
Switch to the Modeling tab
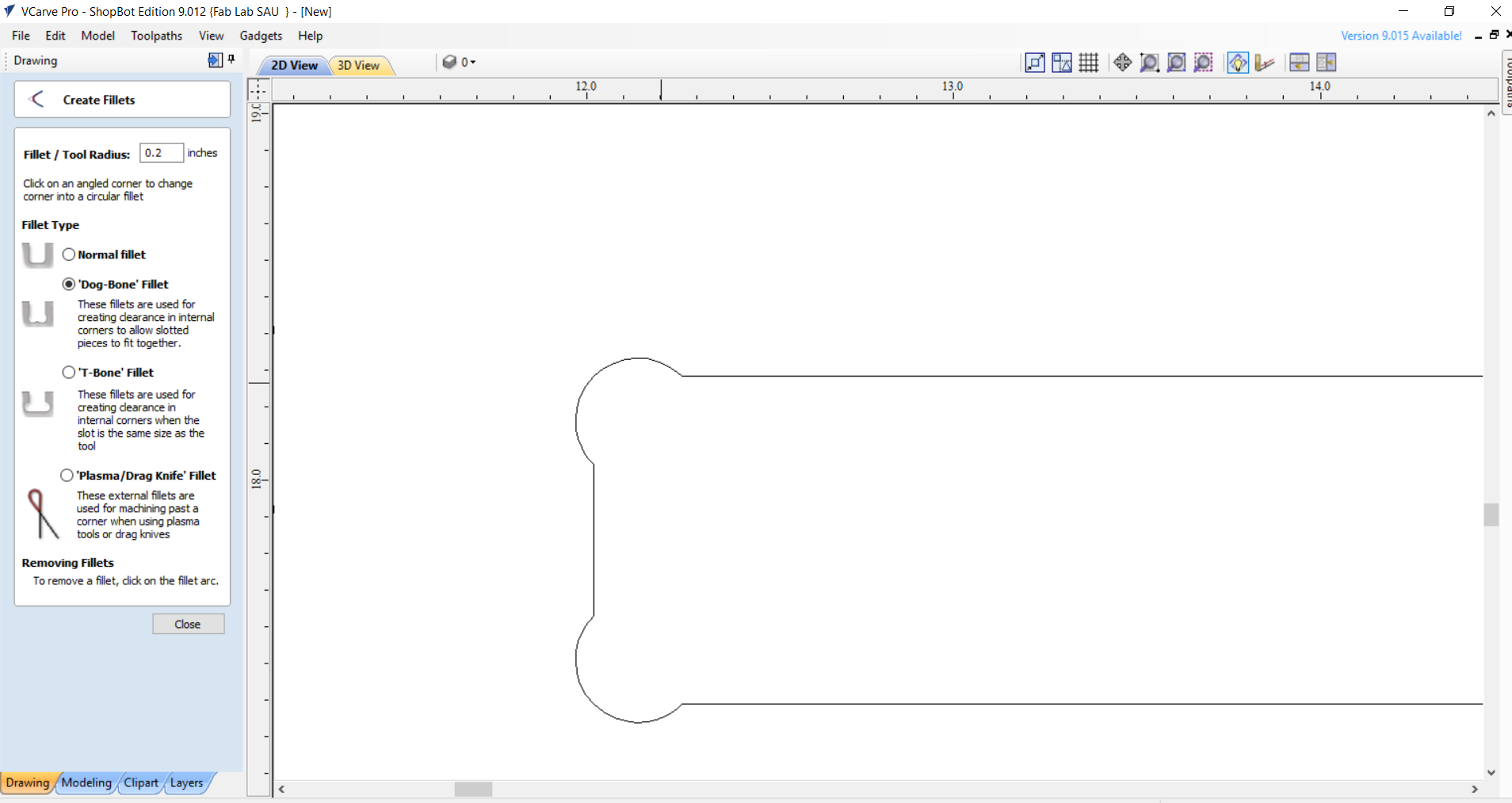(86, 782)
